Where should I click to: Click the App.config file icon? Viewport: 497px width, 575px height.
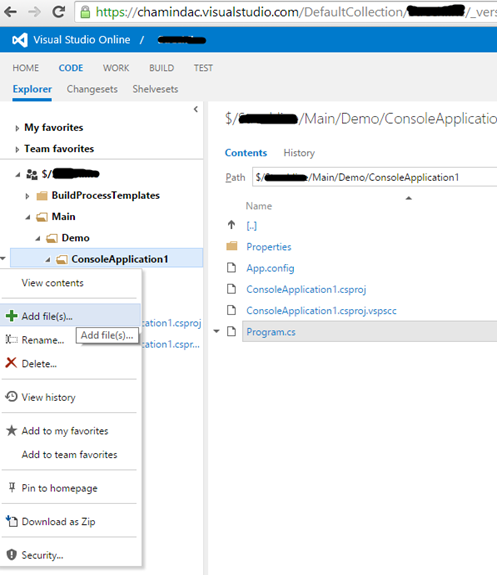pyautogui.click(x=231, y=268)
